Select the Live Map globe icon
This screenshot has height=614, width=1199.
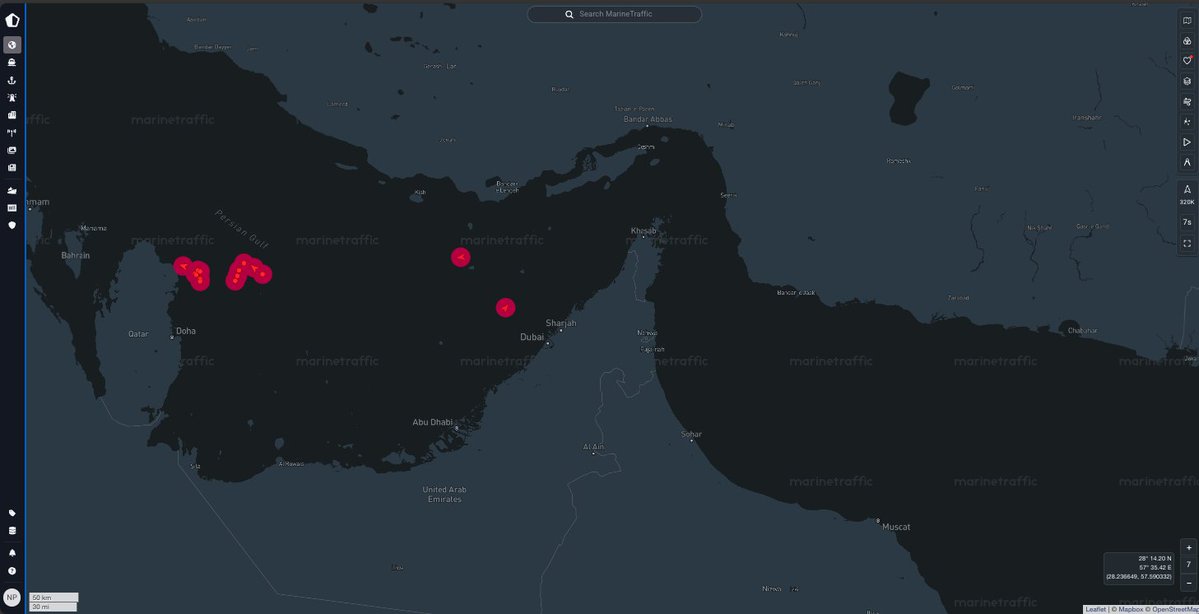[x=12, y=45]
